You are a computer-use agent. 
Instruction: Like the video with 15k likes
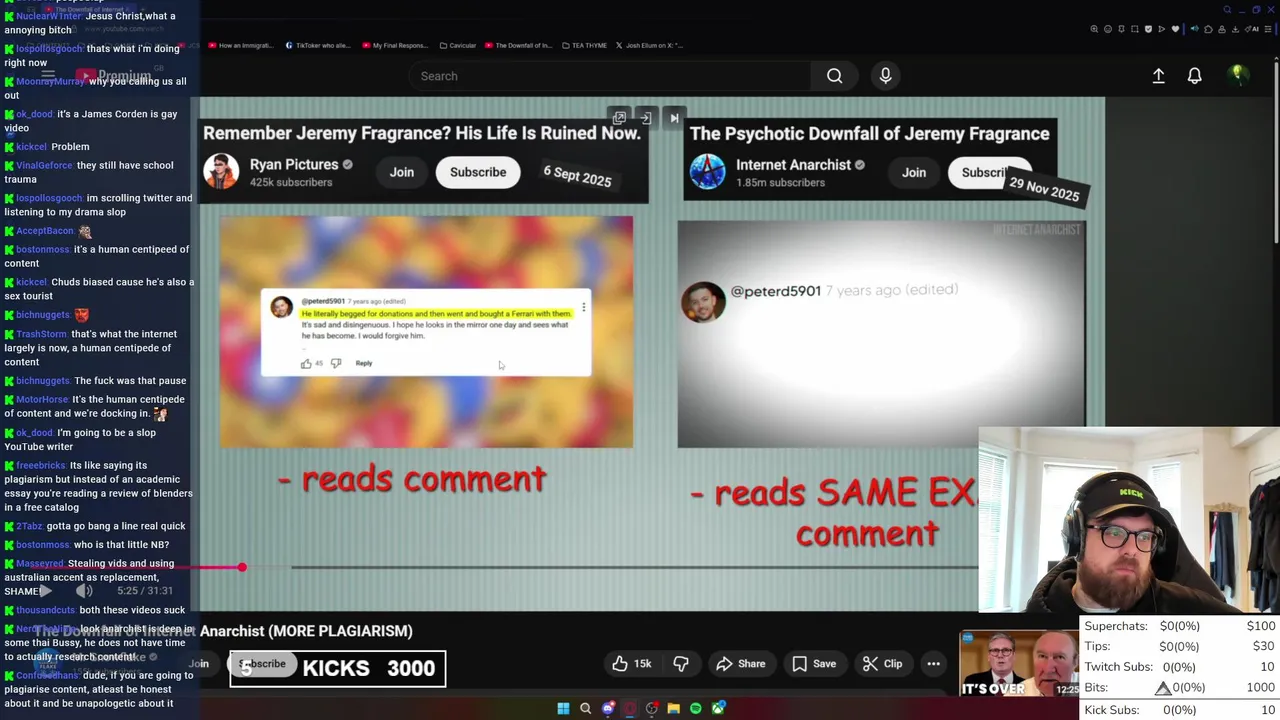click(632, 663)
